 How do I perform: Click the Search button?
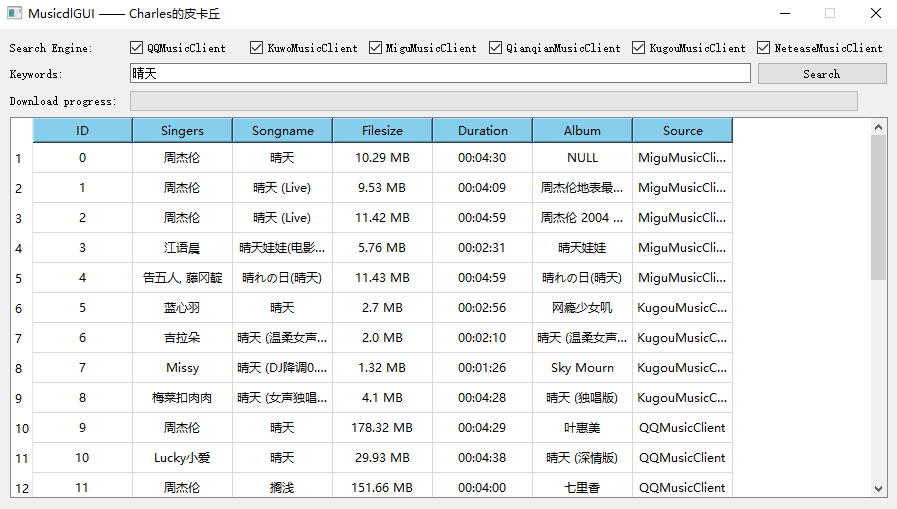[822, 74]
